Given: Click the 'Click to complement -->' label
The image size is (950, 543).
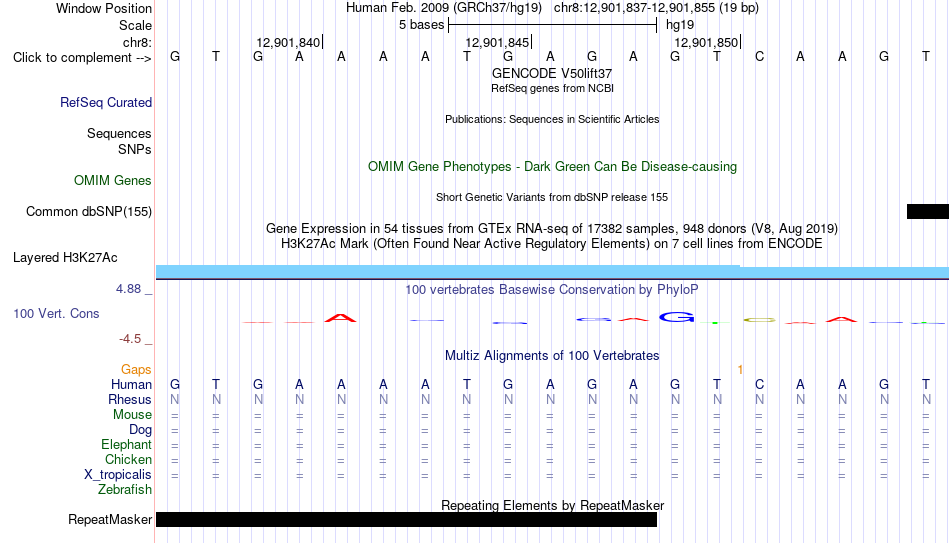Looking at the screenshot, I should click(82, 58).
